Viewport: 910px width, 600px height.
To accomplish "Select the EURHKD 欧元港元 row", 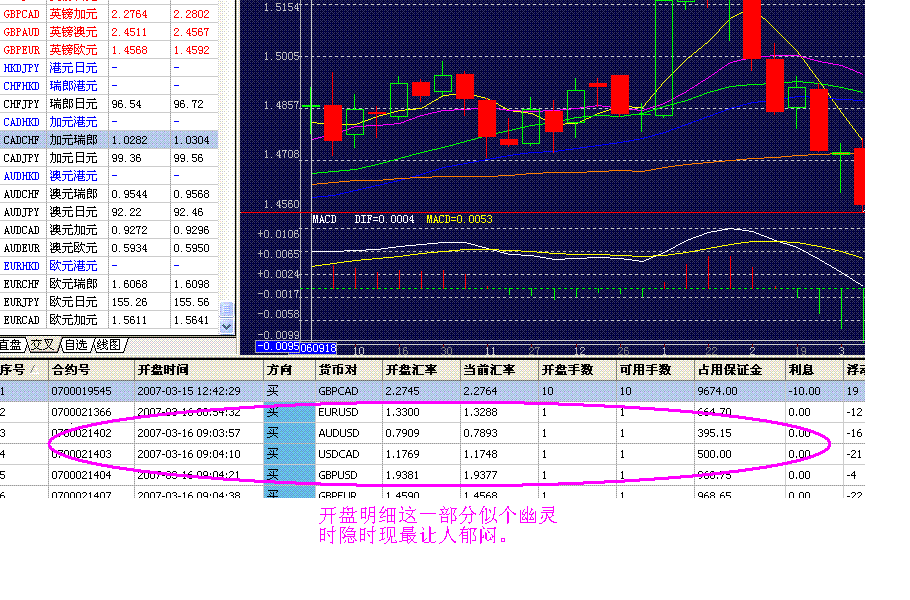I will (109, 266).
